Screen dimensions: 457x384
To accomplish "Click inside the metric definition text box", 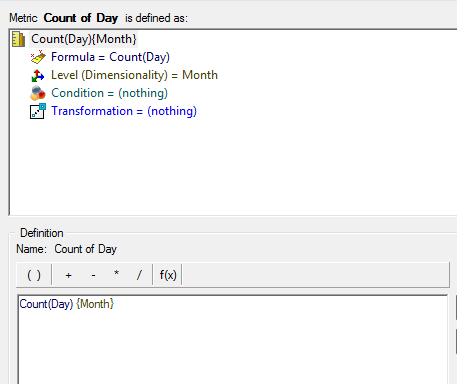I will [x=233, y=339].
